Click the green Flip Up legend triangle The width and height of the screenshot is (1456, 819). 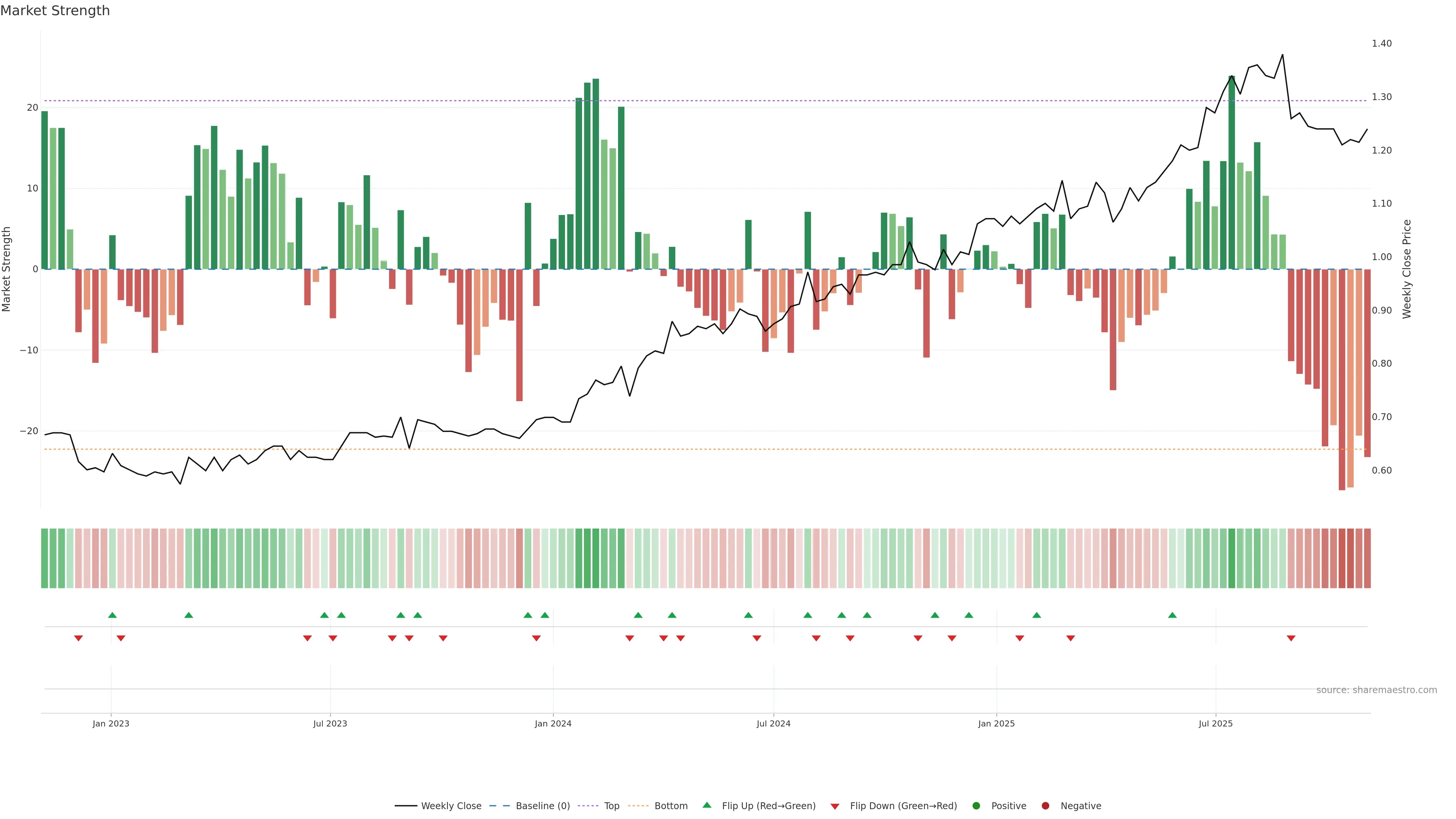[x=706, y=805]
